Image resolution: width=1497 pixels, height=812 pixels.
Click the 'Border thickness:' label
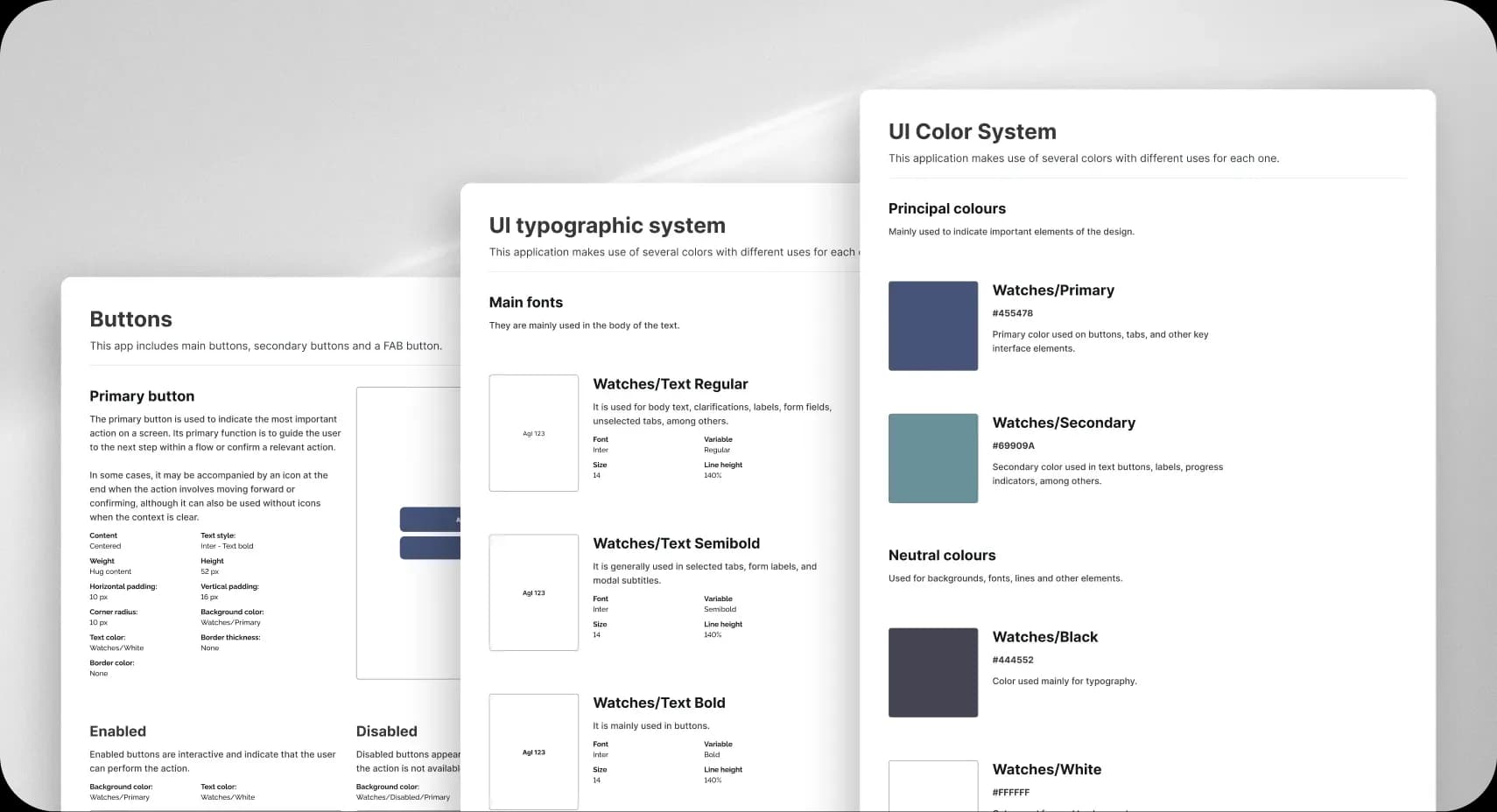[230, 637]
